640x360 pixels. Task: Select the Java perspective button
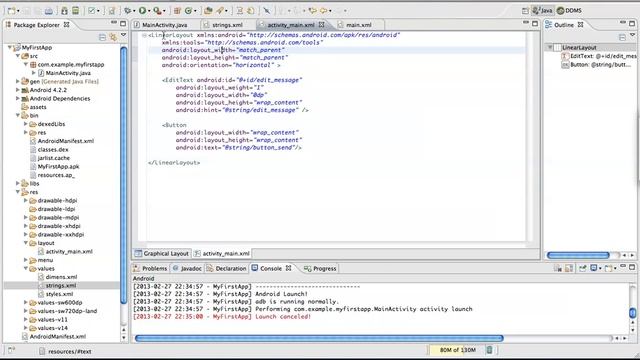click(x=542, y=11)
